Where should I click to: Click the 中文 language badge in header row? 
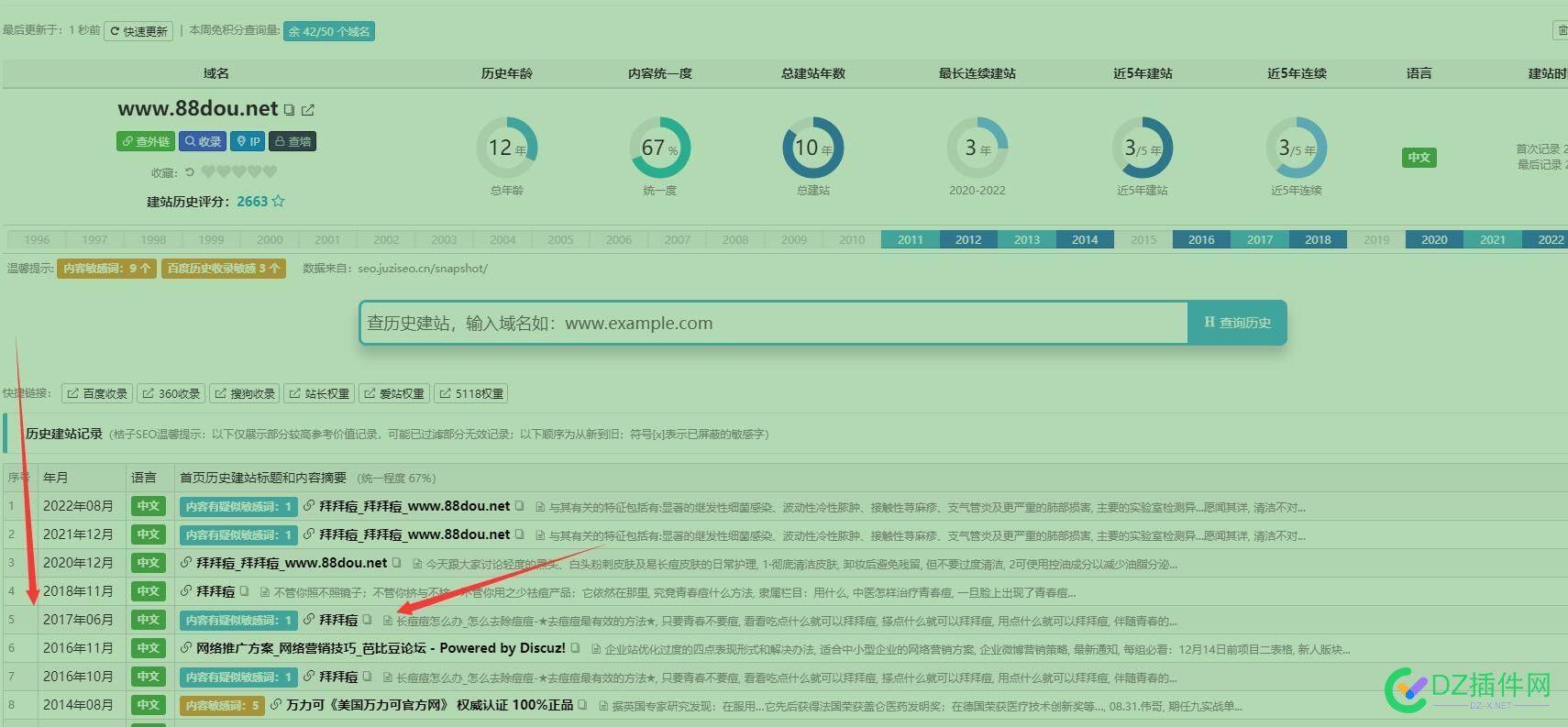(1419, 158)
